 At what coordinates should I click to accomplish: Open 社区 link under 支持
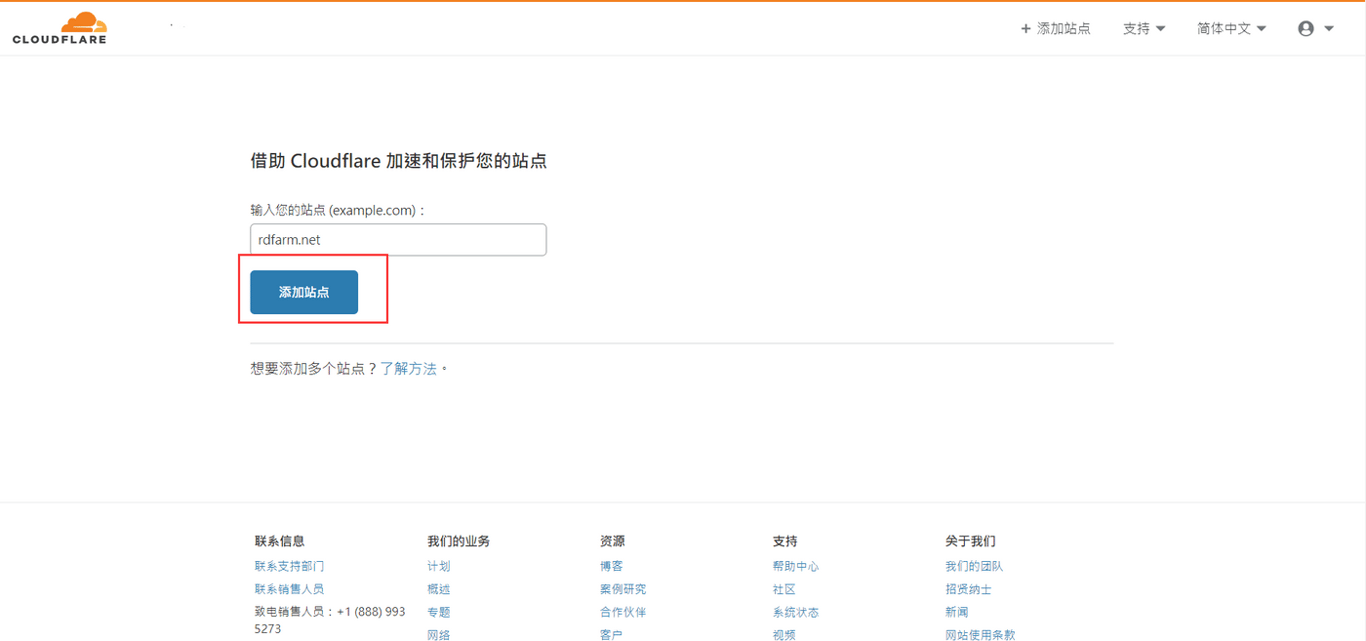[x=784, y=589]
